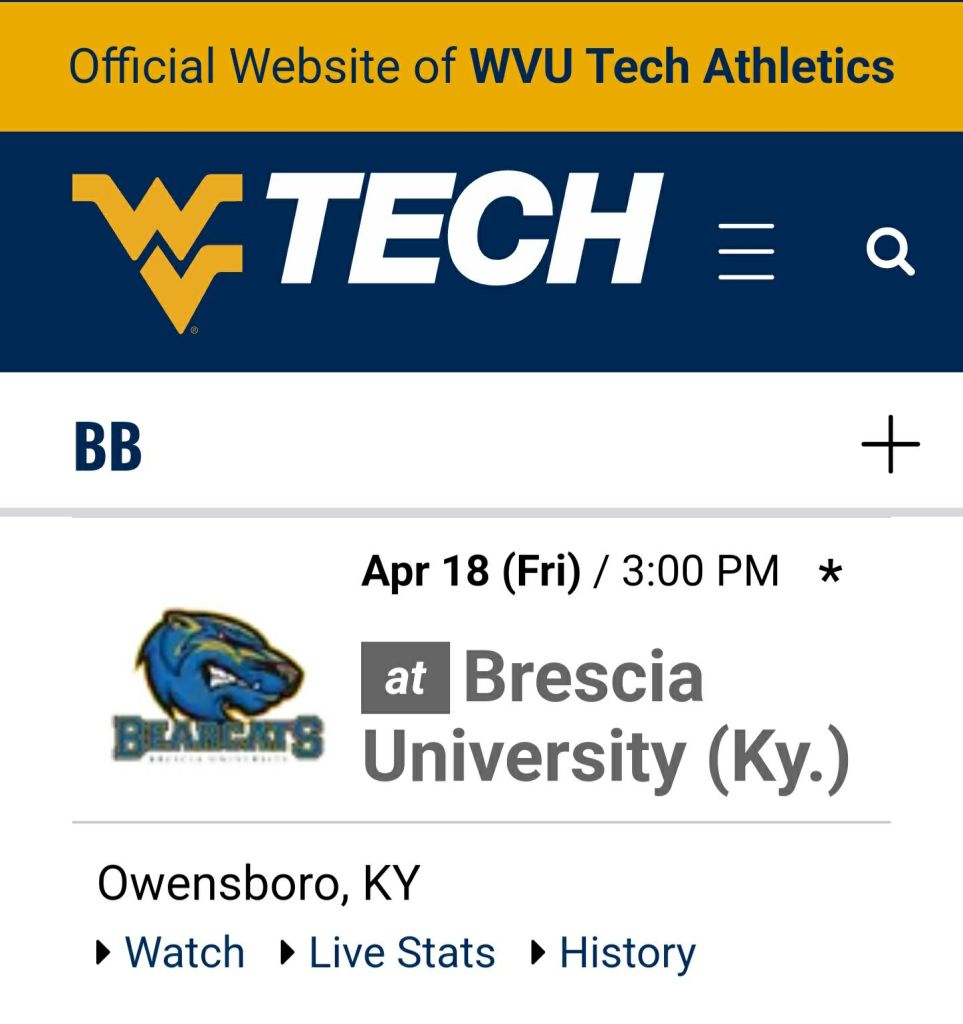This screenshot has width=963, height=1024.
Task: Click the search magnifying glass icon
Action: coord(889,252)
